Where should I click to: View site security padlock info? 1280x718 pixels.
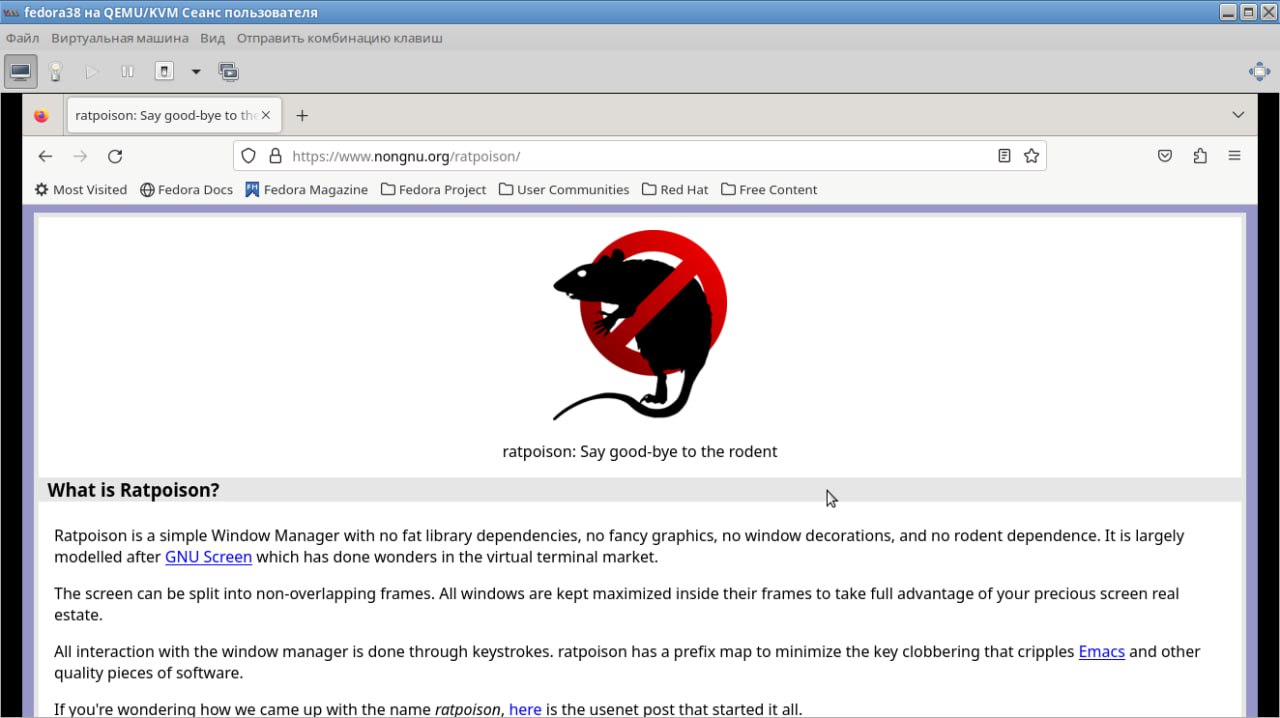pyautogui.click(x=276, y=156)
